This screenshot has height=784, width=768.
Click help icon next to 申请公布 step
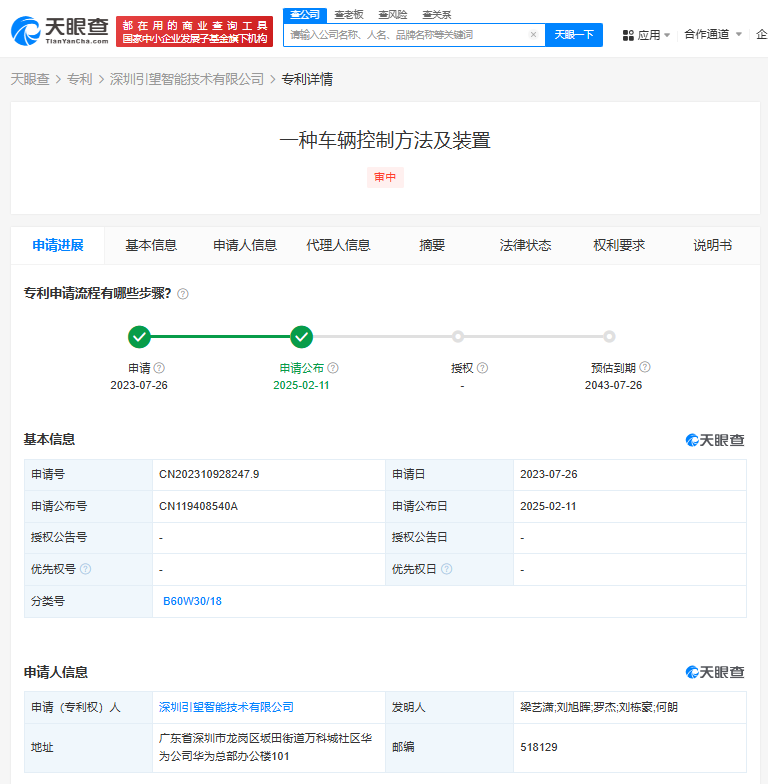coord(333,368)
